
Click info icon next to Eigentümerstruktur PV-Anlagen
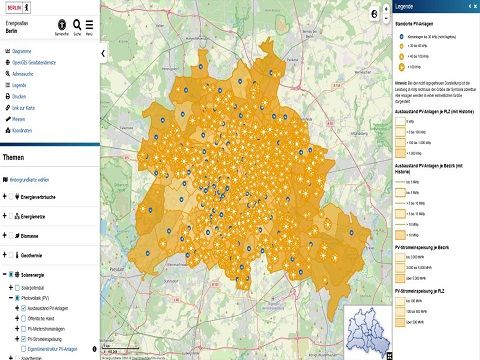click(x=94, y=349)
